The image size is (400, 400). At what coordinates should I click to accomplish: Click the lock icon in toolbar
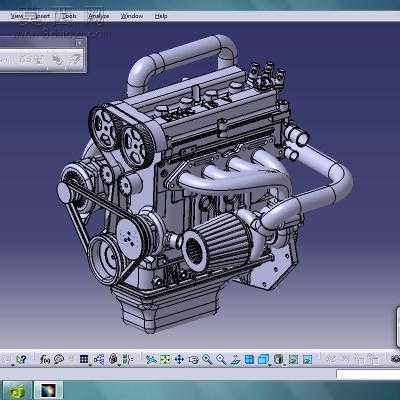[x=113, y=359]
